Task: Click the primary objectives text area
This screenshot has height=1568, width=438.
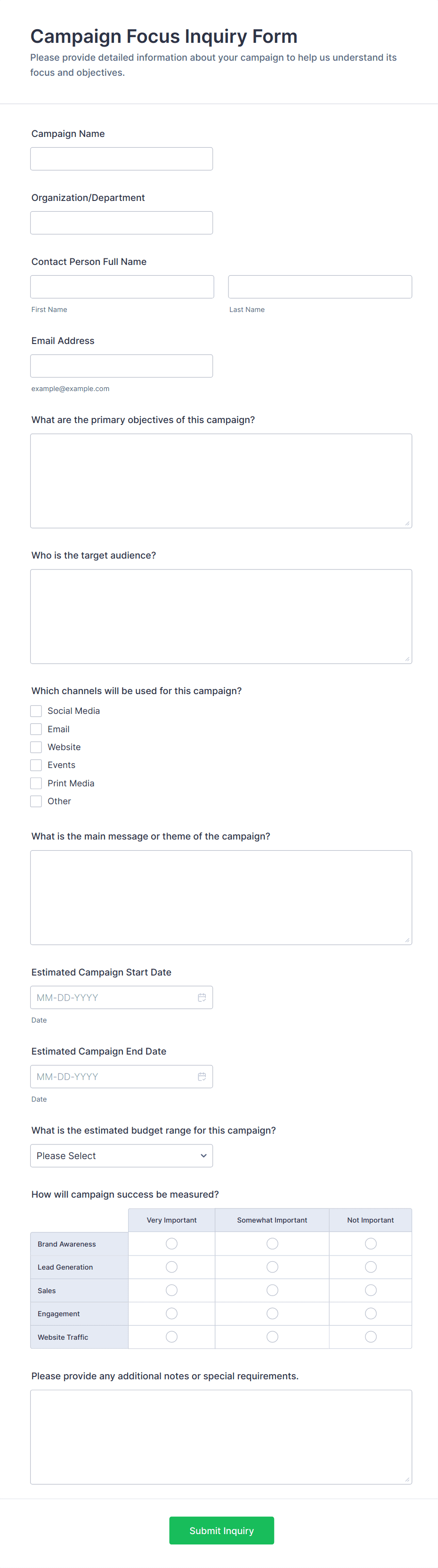Action: (220, 480)
